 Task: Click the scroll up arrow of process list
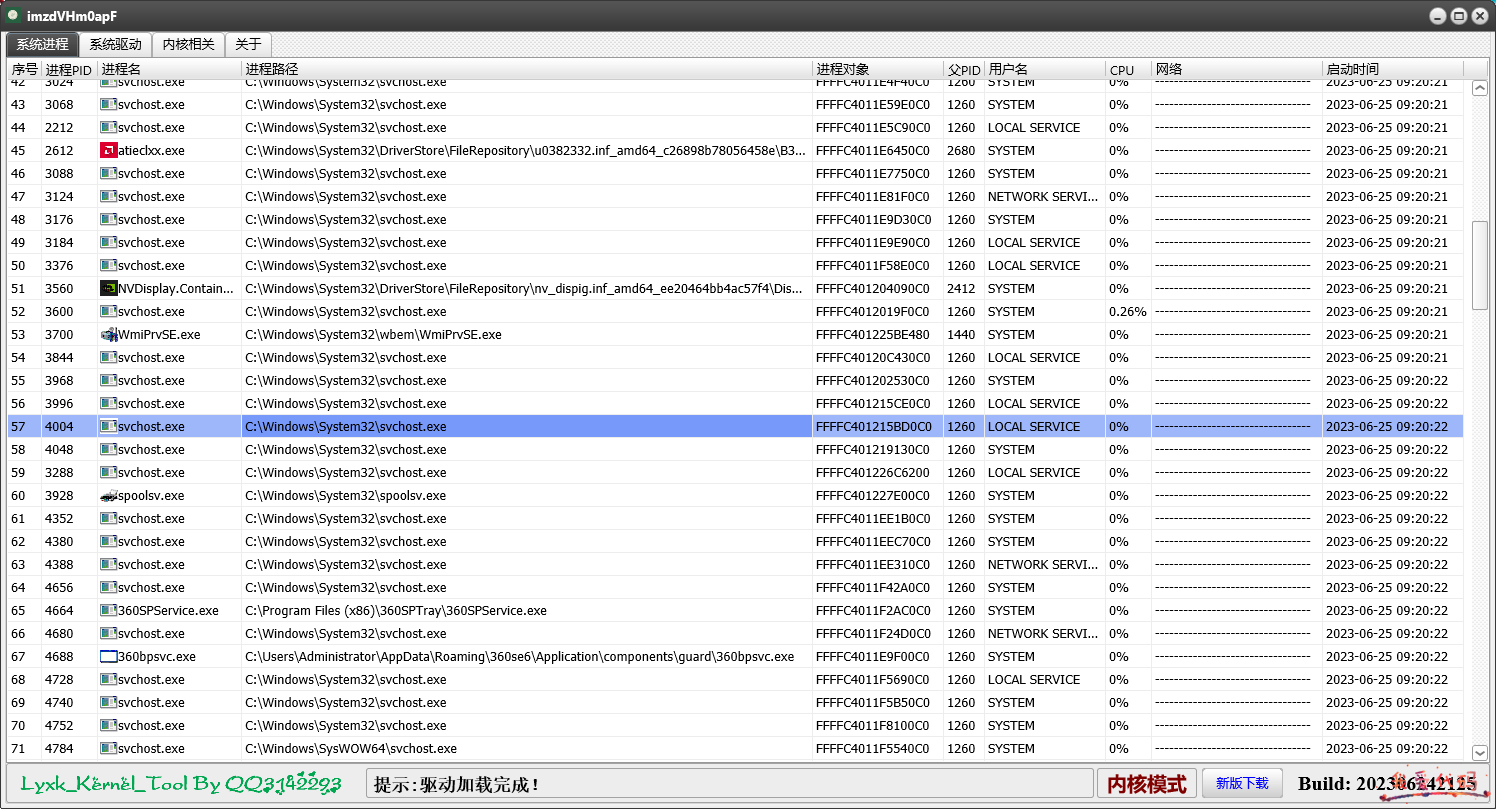[1480, 88]
